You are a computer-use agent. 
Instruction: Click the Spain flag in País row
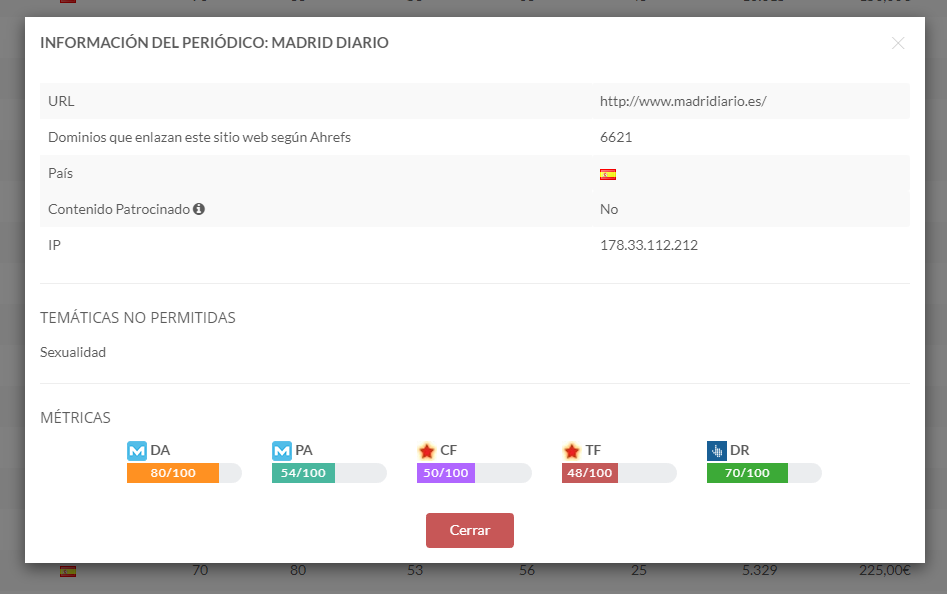(x=608, y=174)
